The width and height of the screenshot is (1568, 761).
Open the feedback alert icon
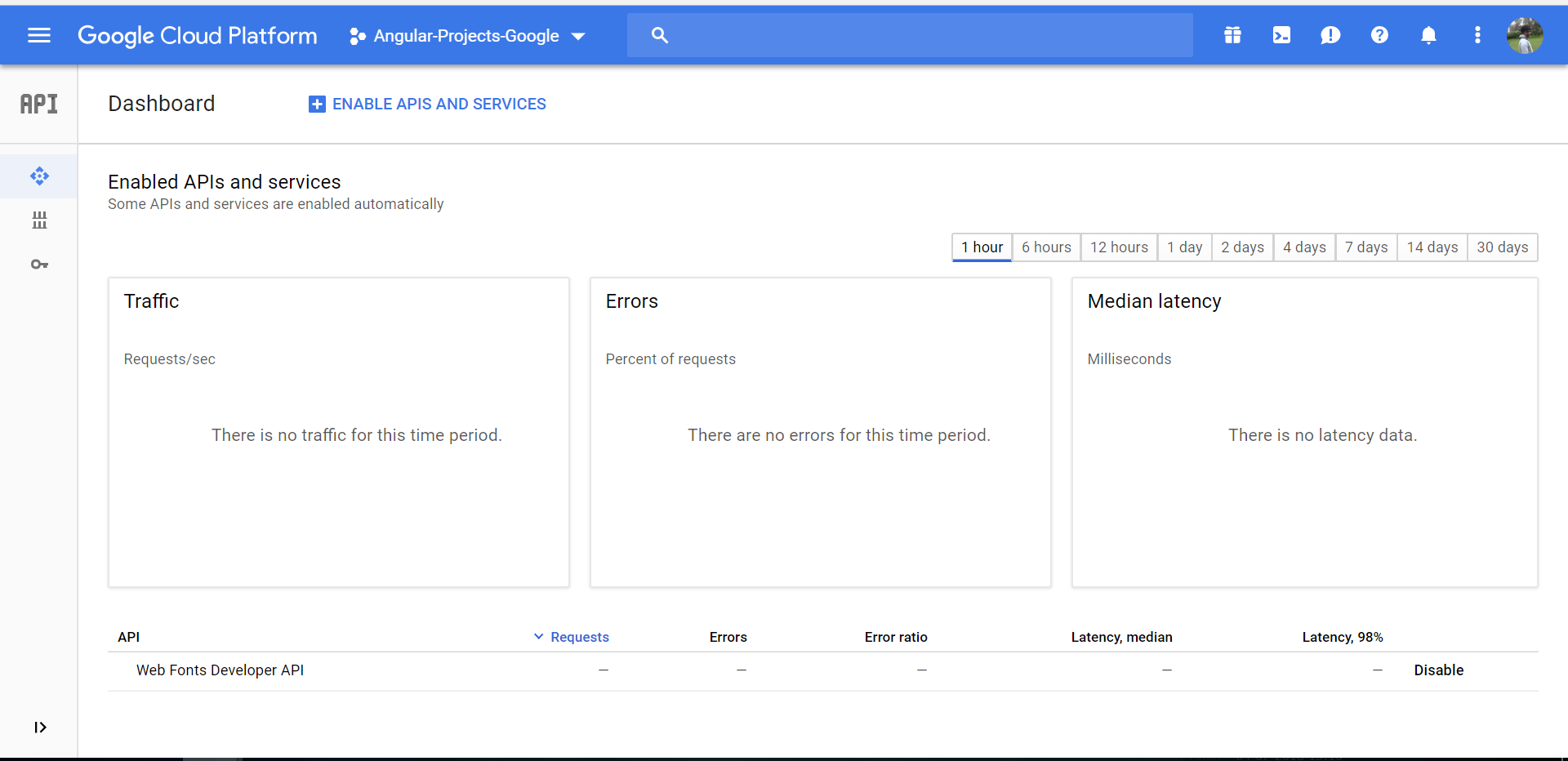1330,35
